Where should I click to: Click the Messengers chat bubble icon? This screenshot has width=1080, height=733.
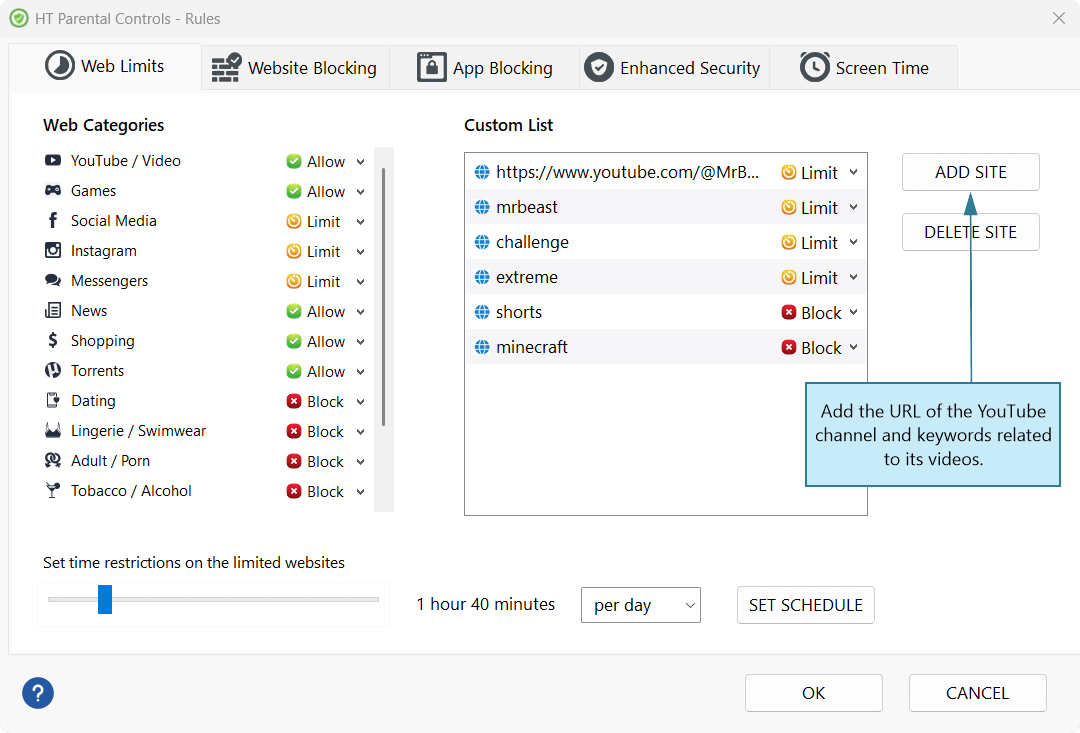tap(53, 281)
